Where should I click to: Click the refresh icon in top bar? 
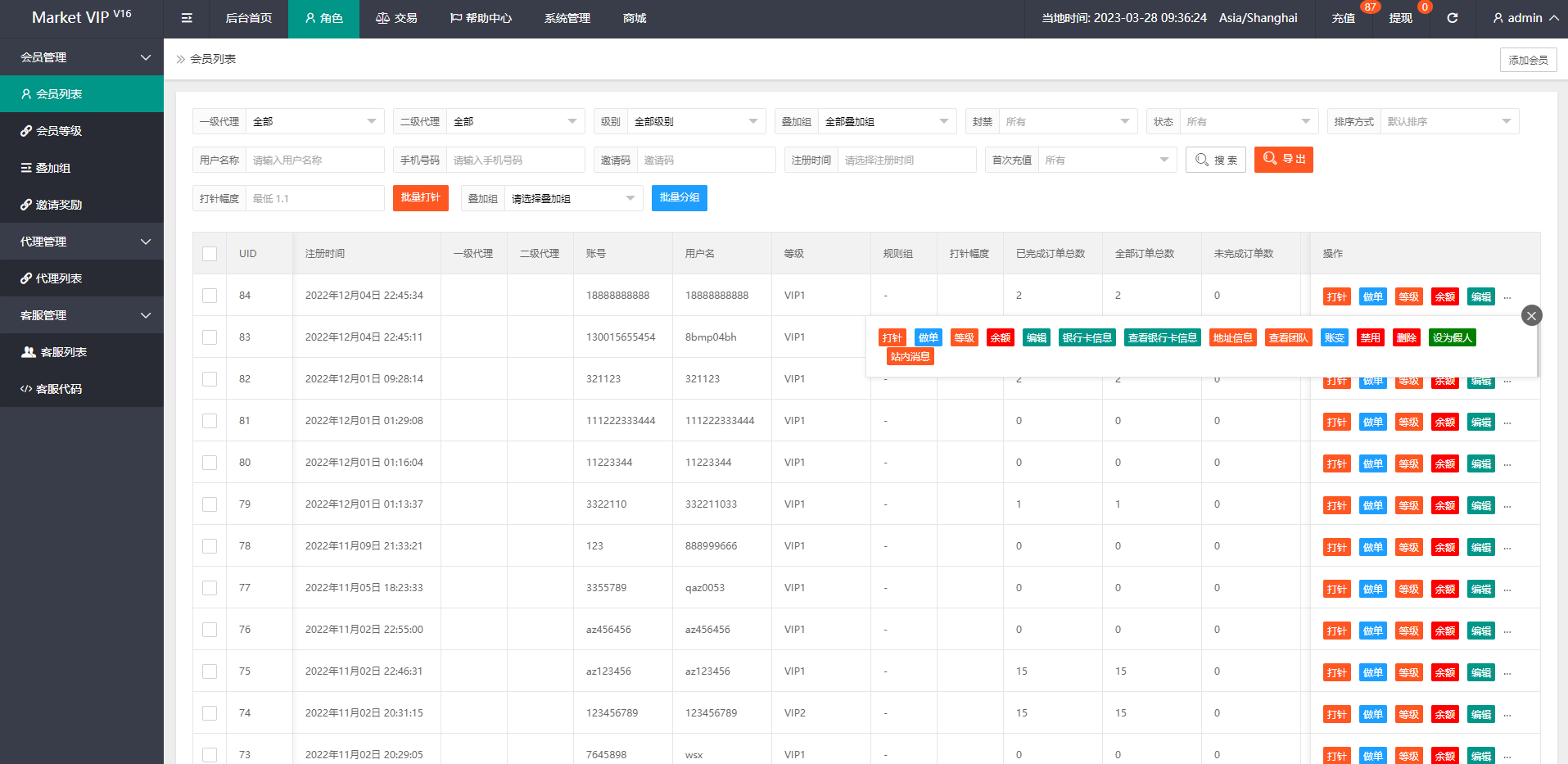click(1452, 18)
